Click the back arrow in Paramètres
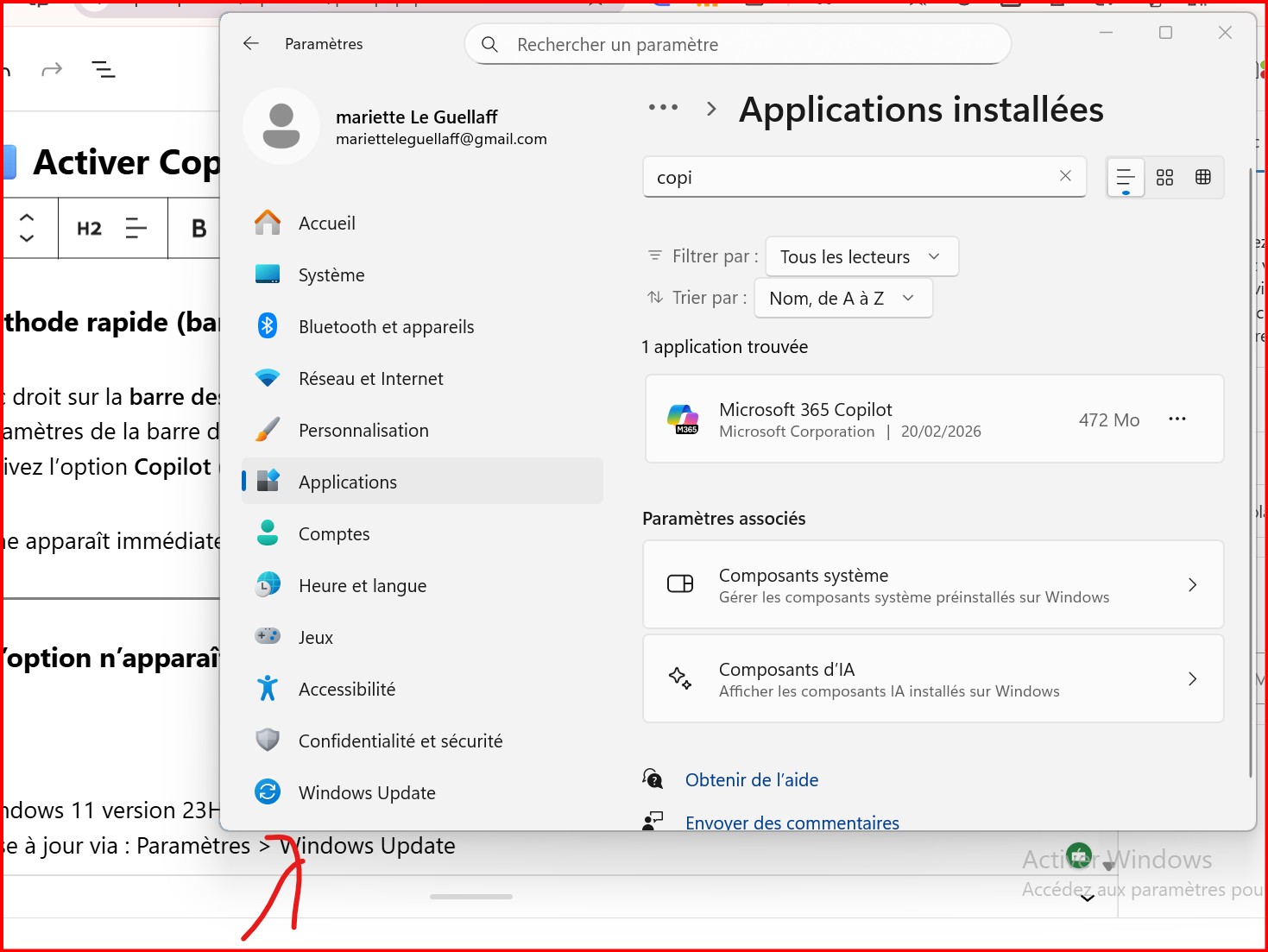This screenshot has width=1268, height=952. click(251, 44)
